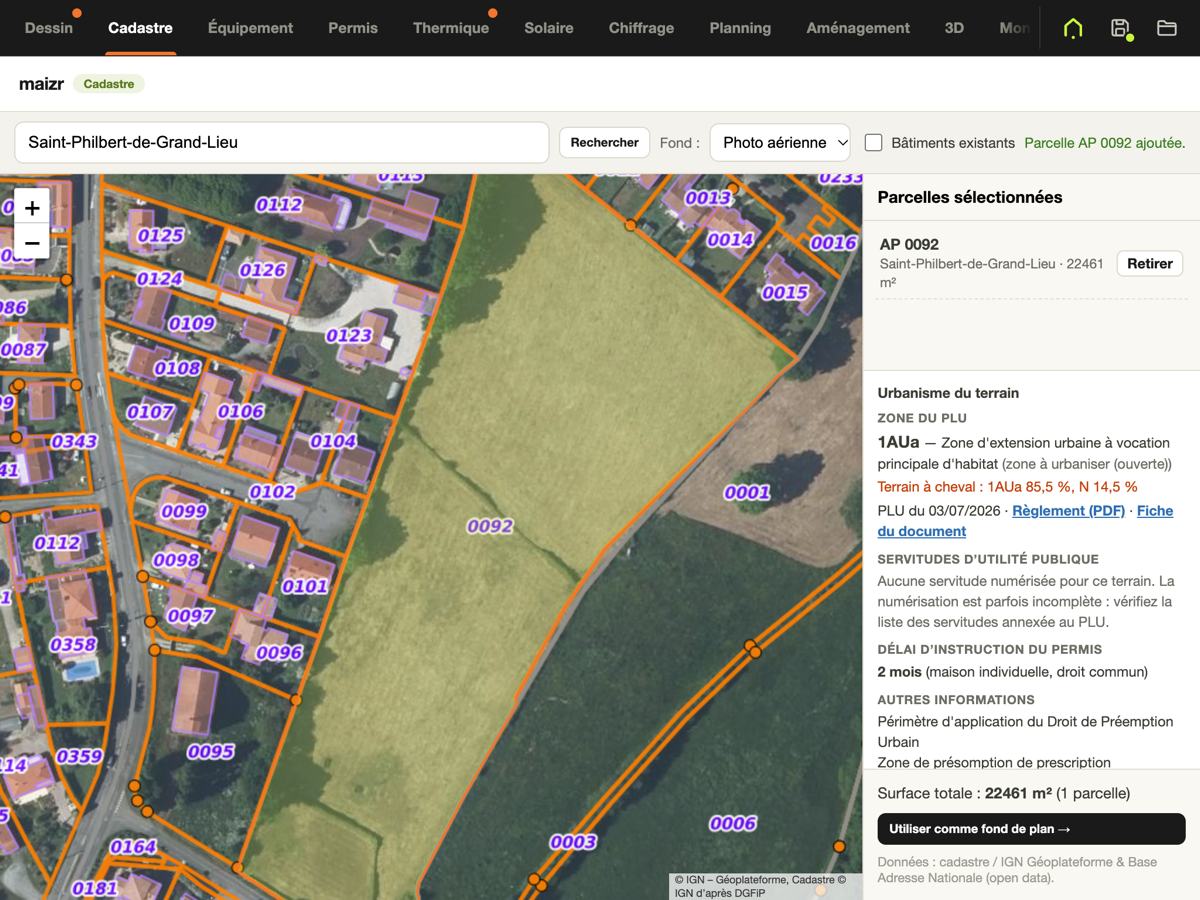Click the AP 0092 parcel title
This screenshot has height=900, width=1200.
click(909, 244)
